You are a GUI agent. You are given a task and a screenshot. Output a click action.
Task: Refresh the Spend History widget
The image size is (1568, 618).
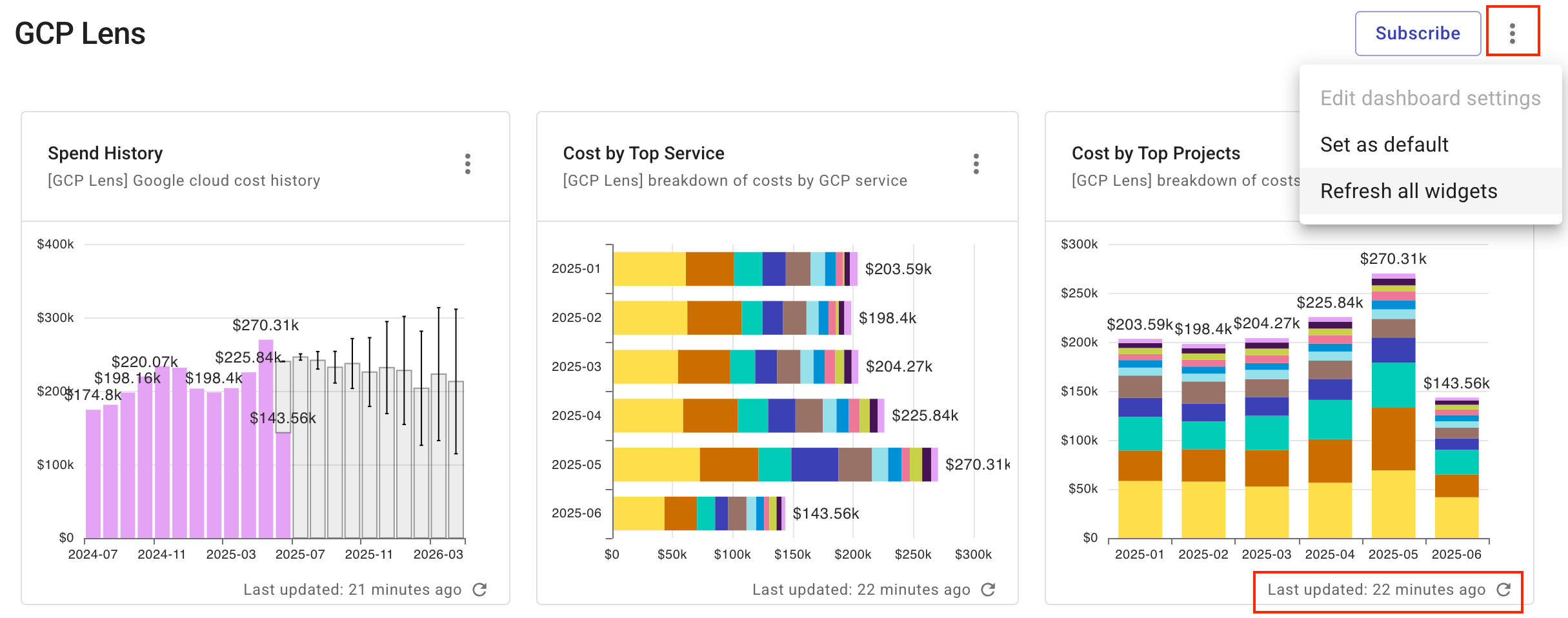(479, 590)
